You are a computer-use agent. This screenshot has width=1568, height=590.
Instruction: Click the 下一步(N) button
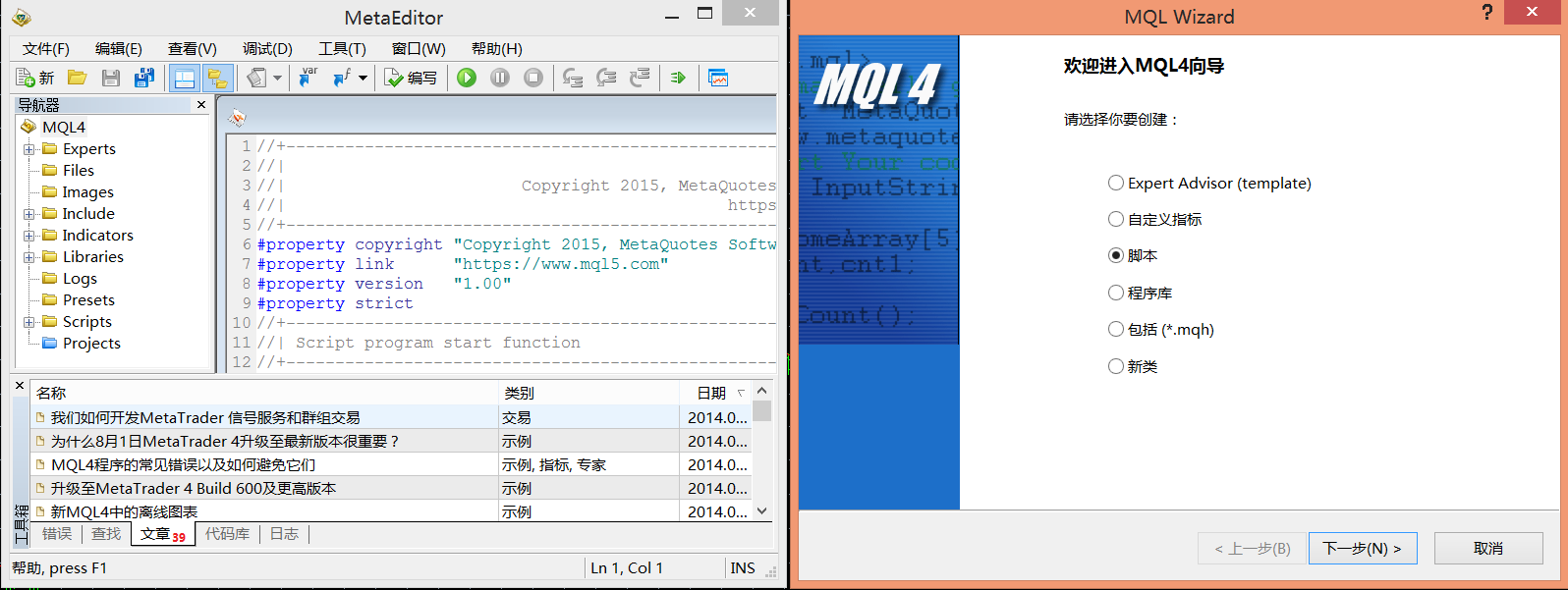pos(1362,548)
